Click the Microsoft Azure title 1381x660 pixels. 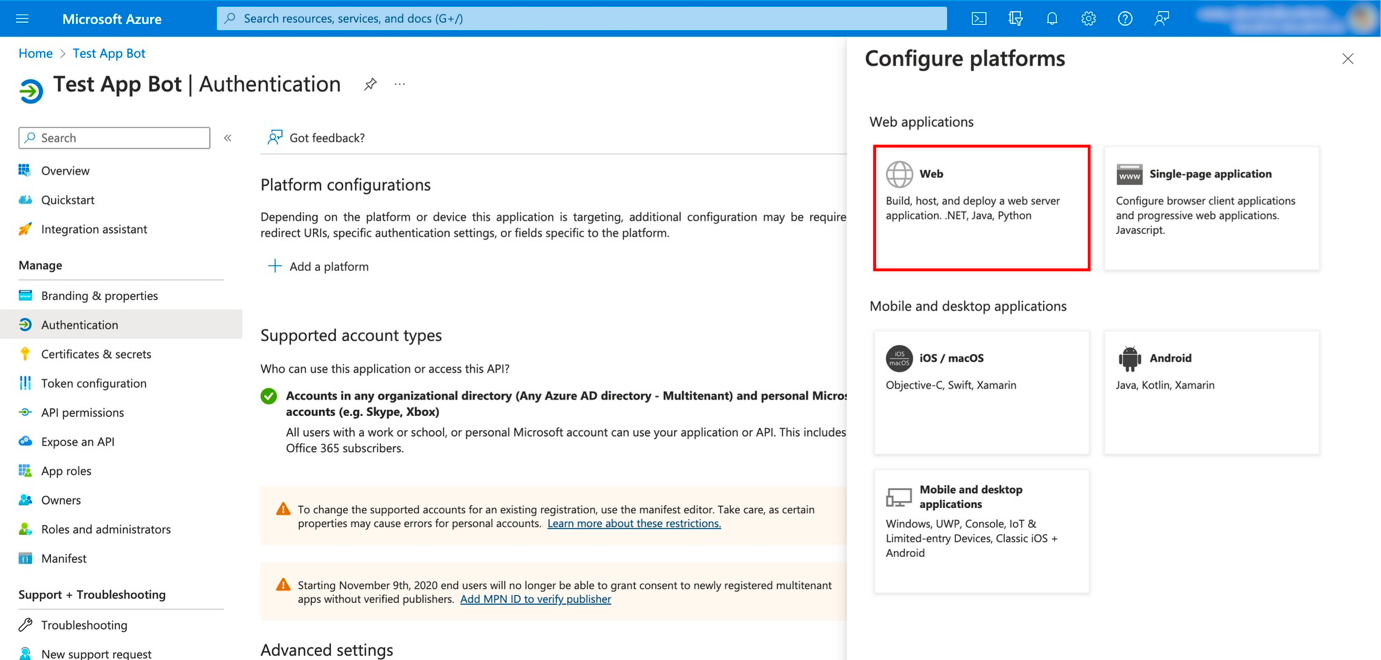[x=112, y=18]
